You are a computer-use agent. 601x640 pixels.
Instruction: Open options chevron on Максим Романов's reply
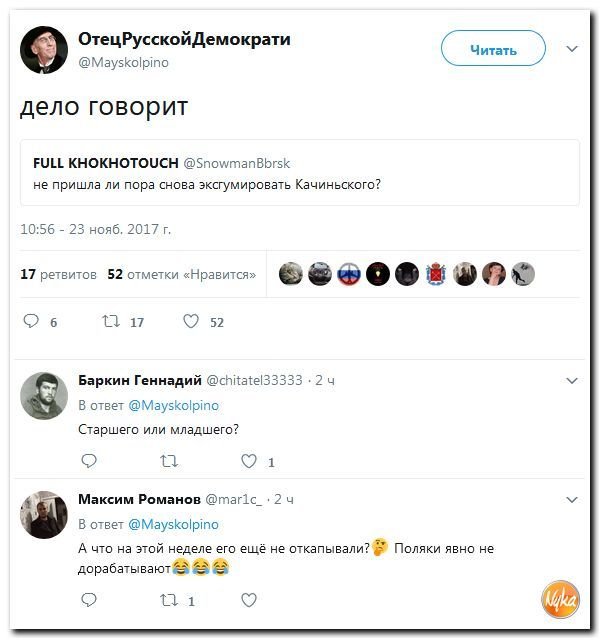[x=572, y=500]
